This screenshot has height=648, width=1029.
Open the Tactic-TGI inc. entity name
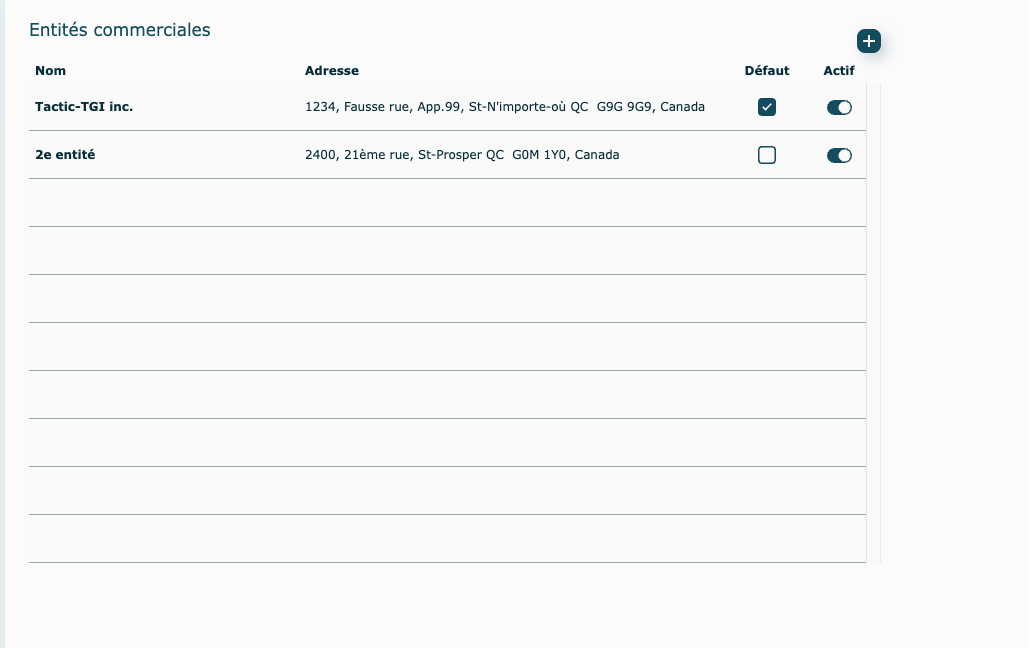click(84, 107)
